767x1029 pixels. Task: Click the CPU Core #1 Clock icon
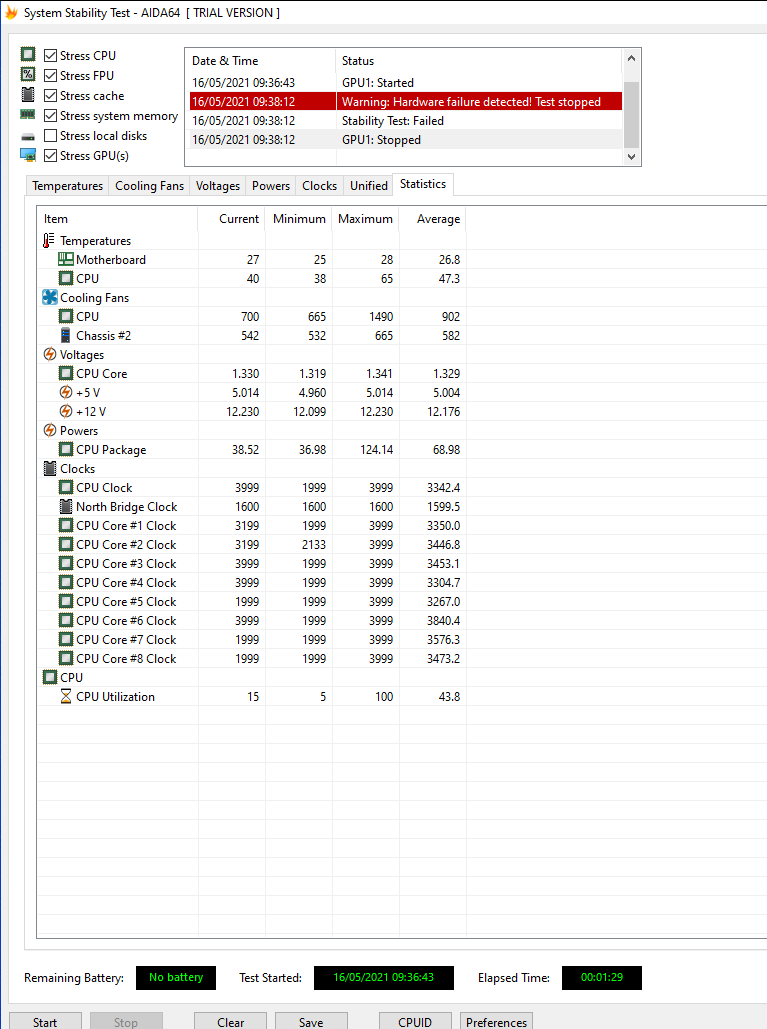coord(66,526)
